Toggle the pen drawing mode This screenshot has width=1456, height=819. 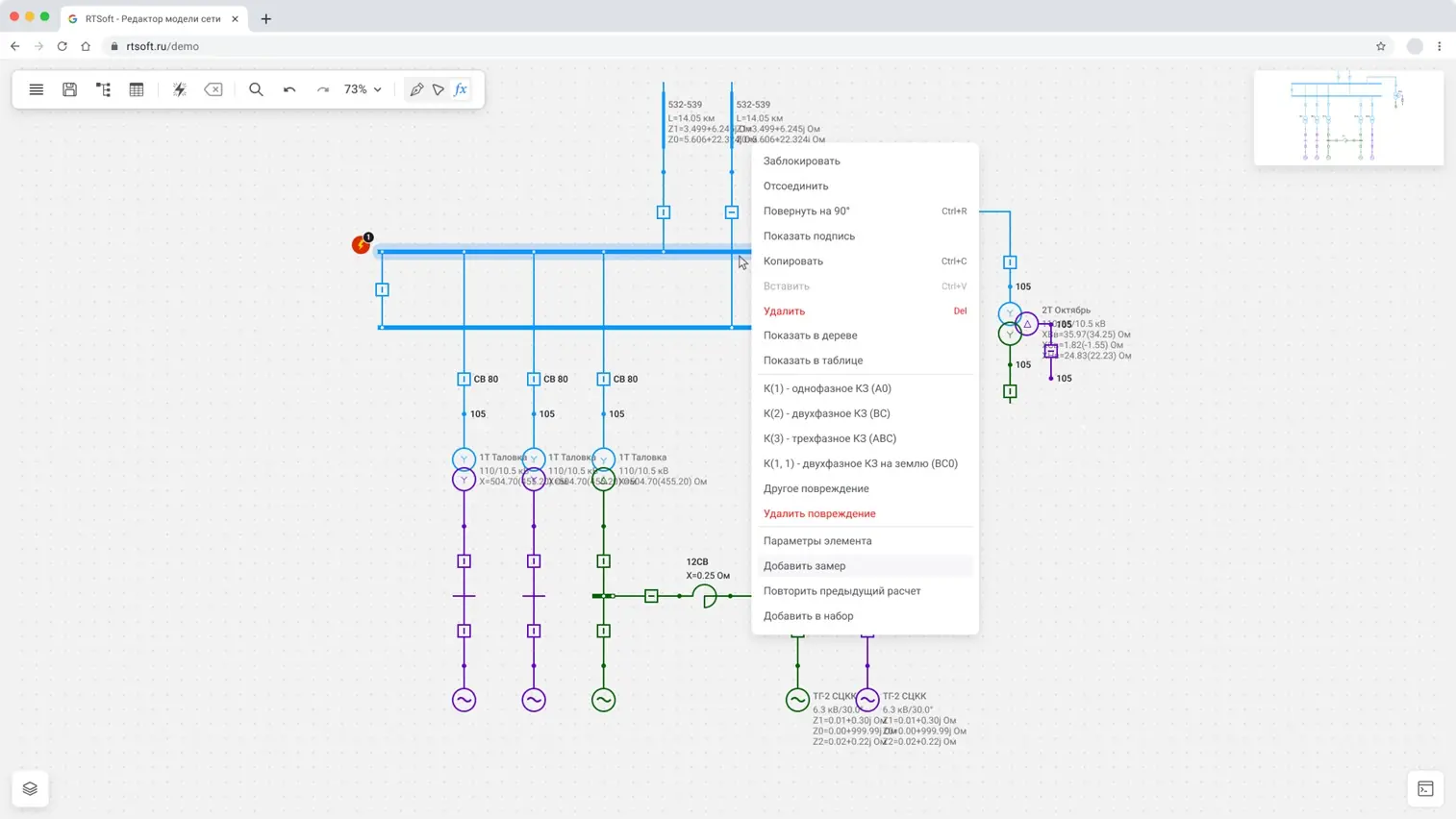pyautogui.click(x=415, y=89)
